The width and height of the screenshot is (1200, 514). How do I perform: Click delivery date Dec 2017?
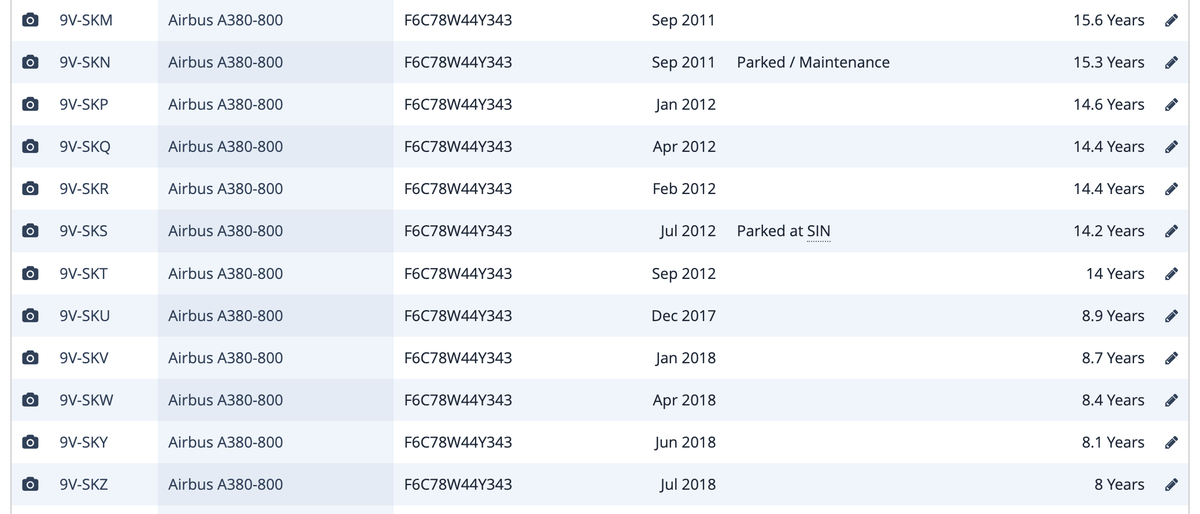tap(683, 316)
